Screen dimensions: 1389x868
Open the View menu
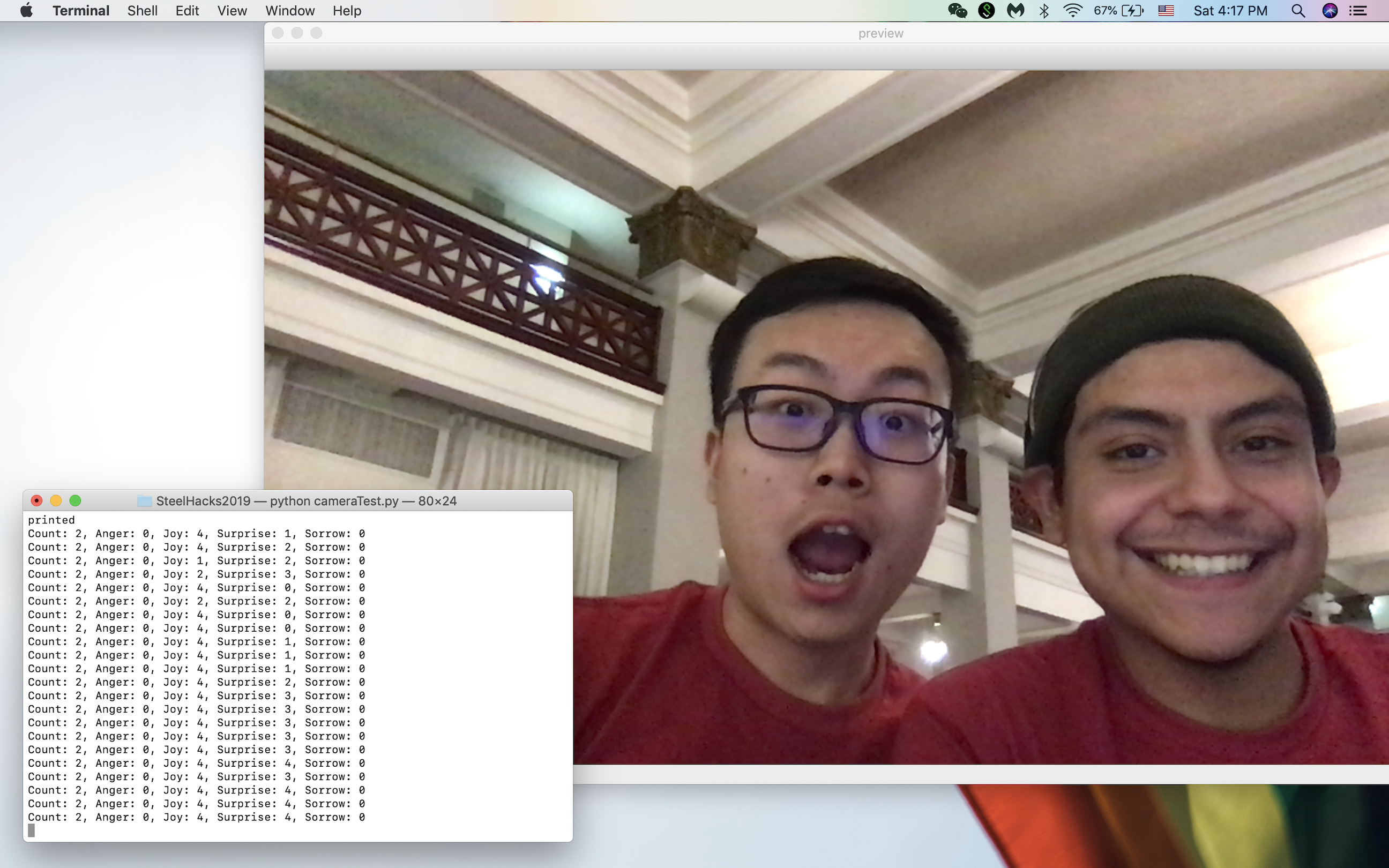point(232,10)
